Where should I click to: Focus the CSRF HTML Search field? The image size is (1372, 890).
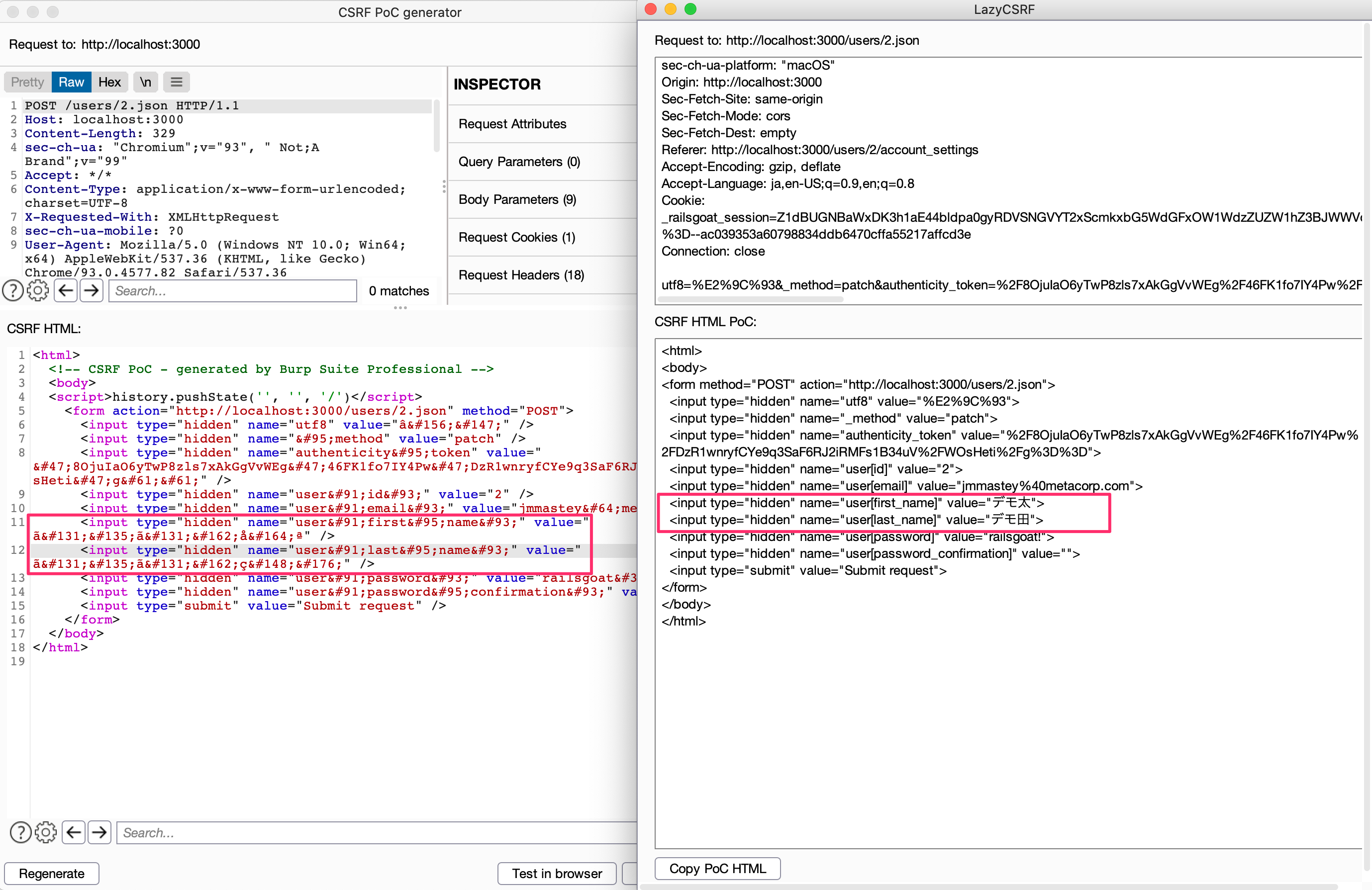coord(377,832)
